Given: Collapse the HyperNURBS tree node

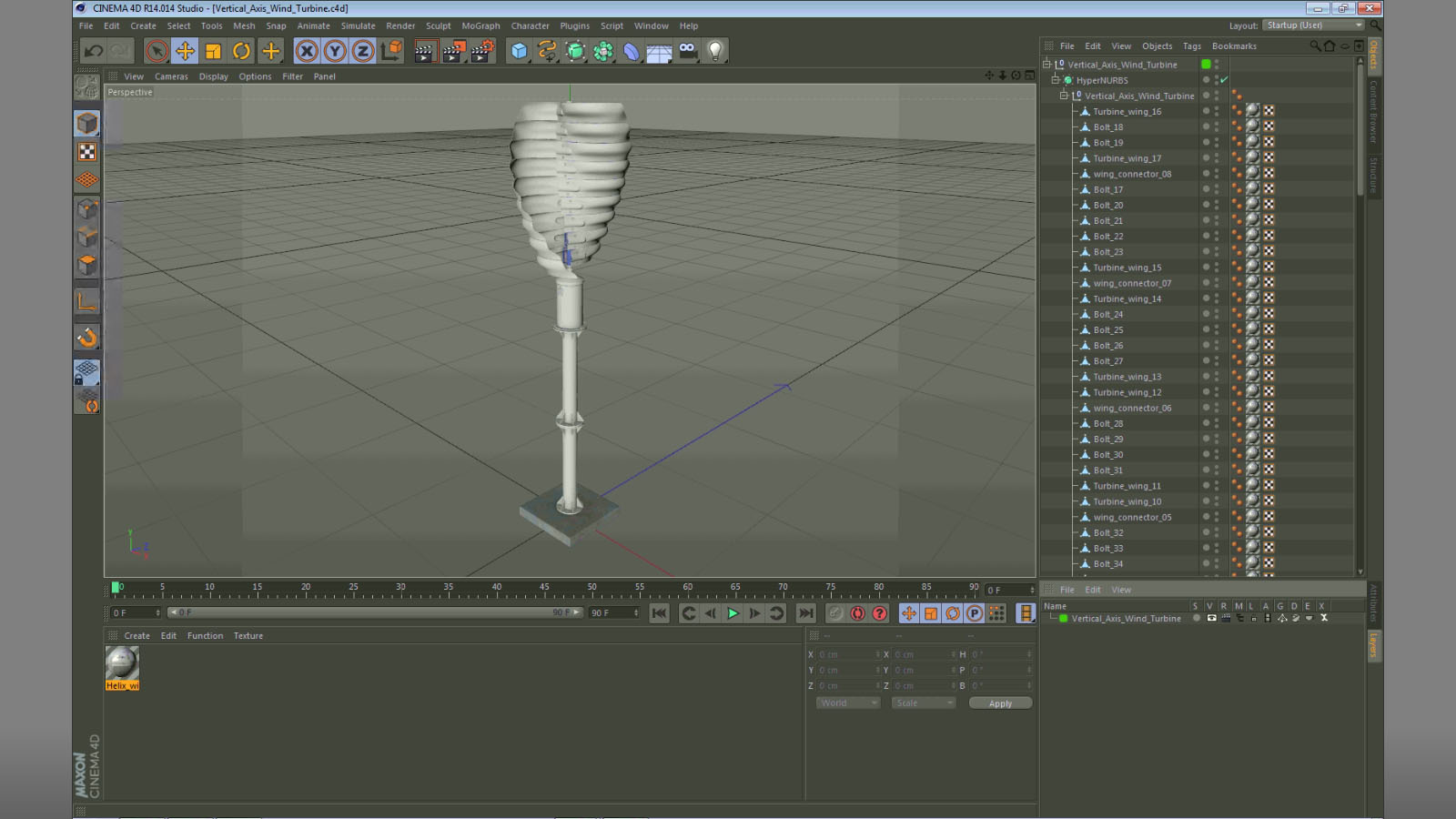Looking at the screenshot, I should (x=1056, y=80).
